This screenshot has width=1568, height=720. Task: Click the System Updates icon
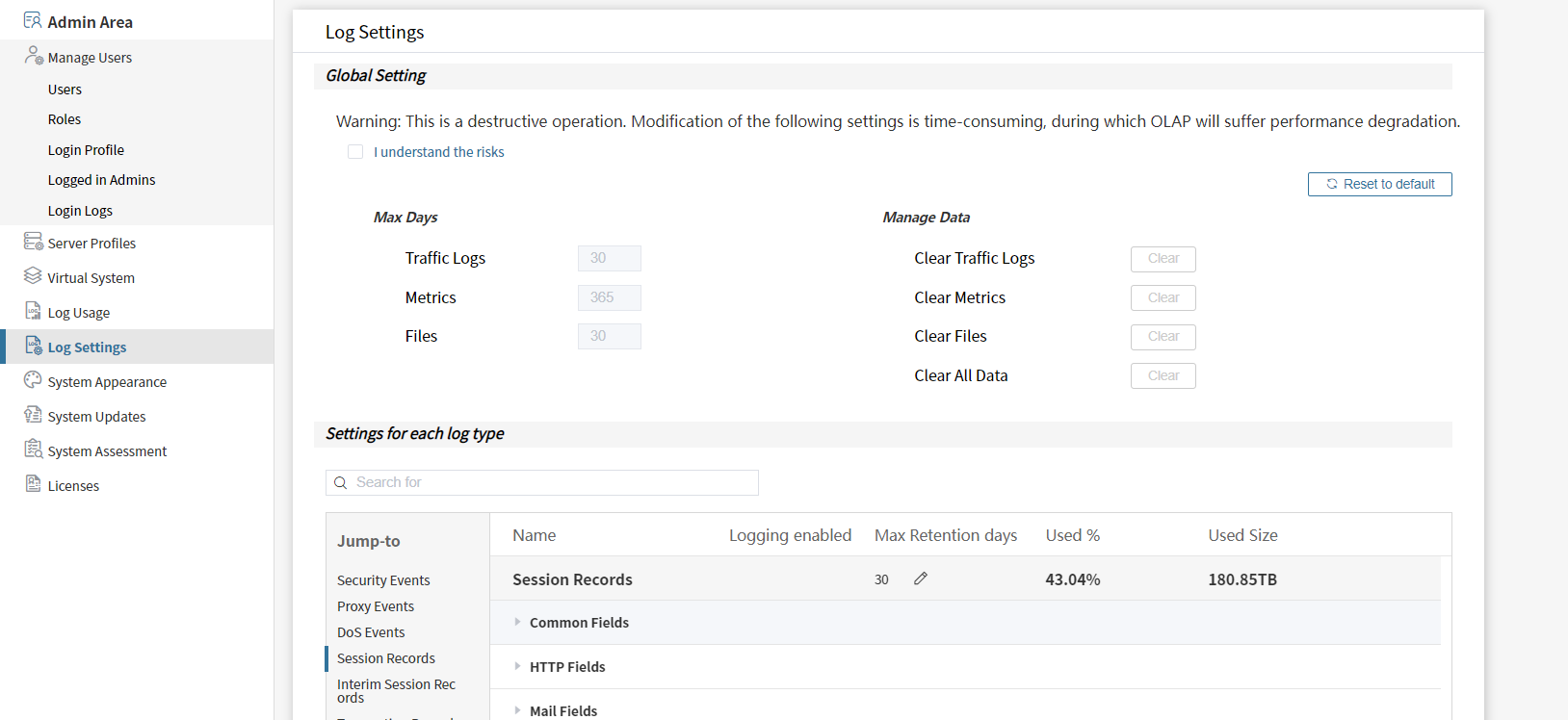click(x=34, y=415)
